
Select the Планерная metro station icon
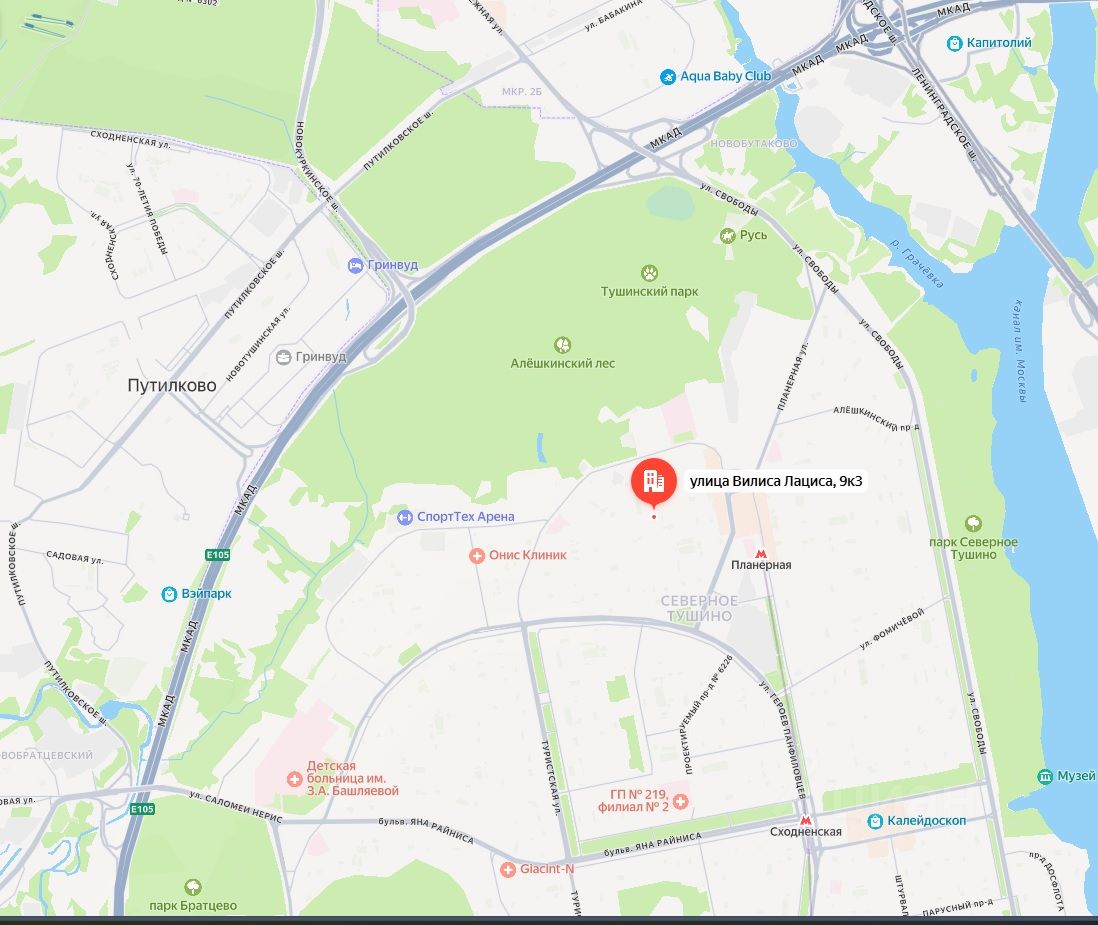click(x=760, y=553)
